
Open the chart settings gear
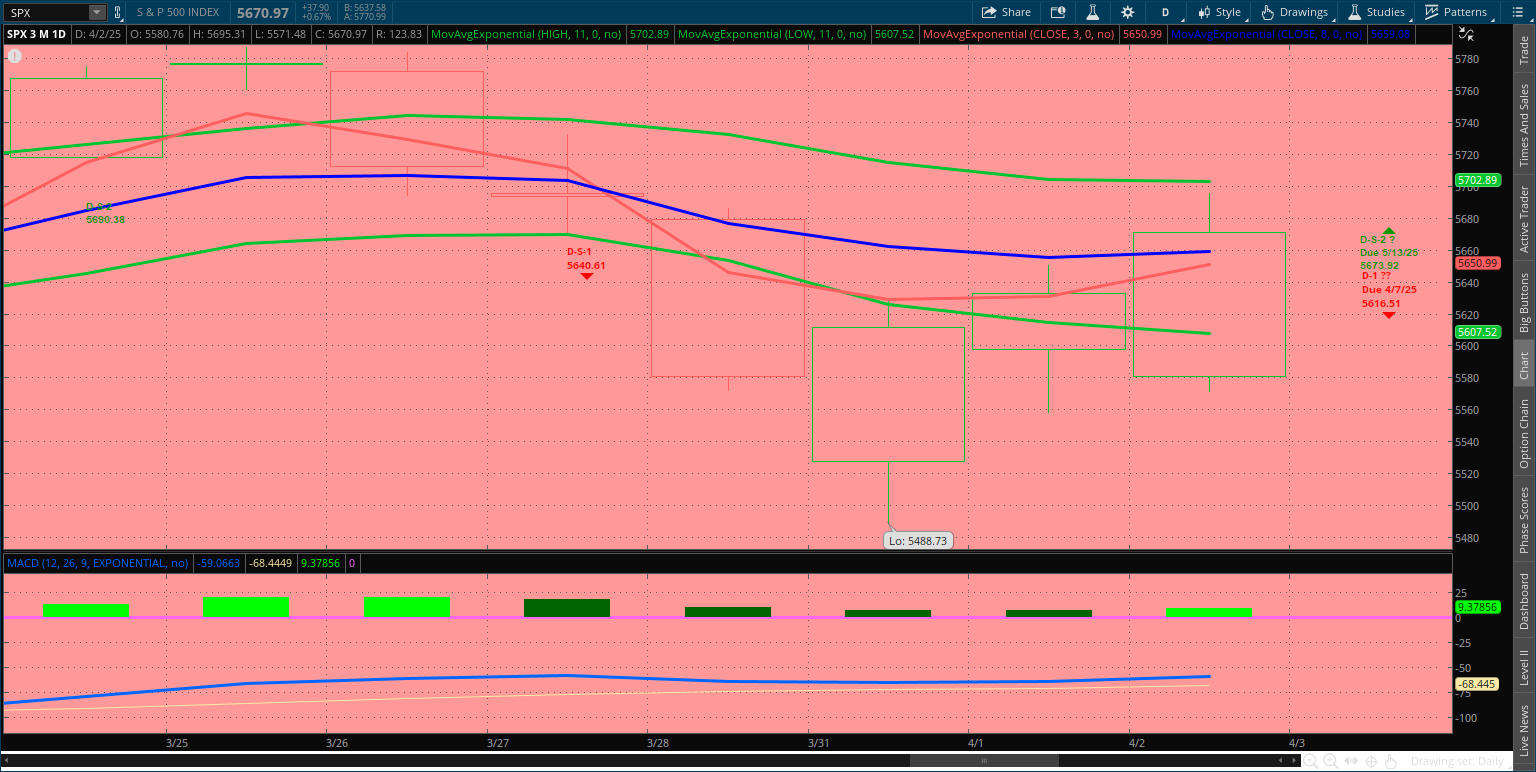pyautogui.click(x=1128, y=12)
